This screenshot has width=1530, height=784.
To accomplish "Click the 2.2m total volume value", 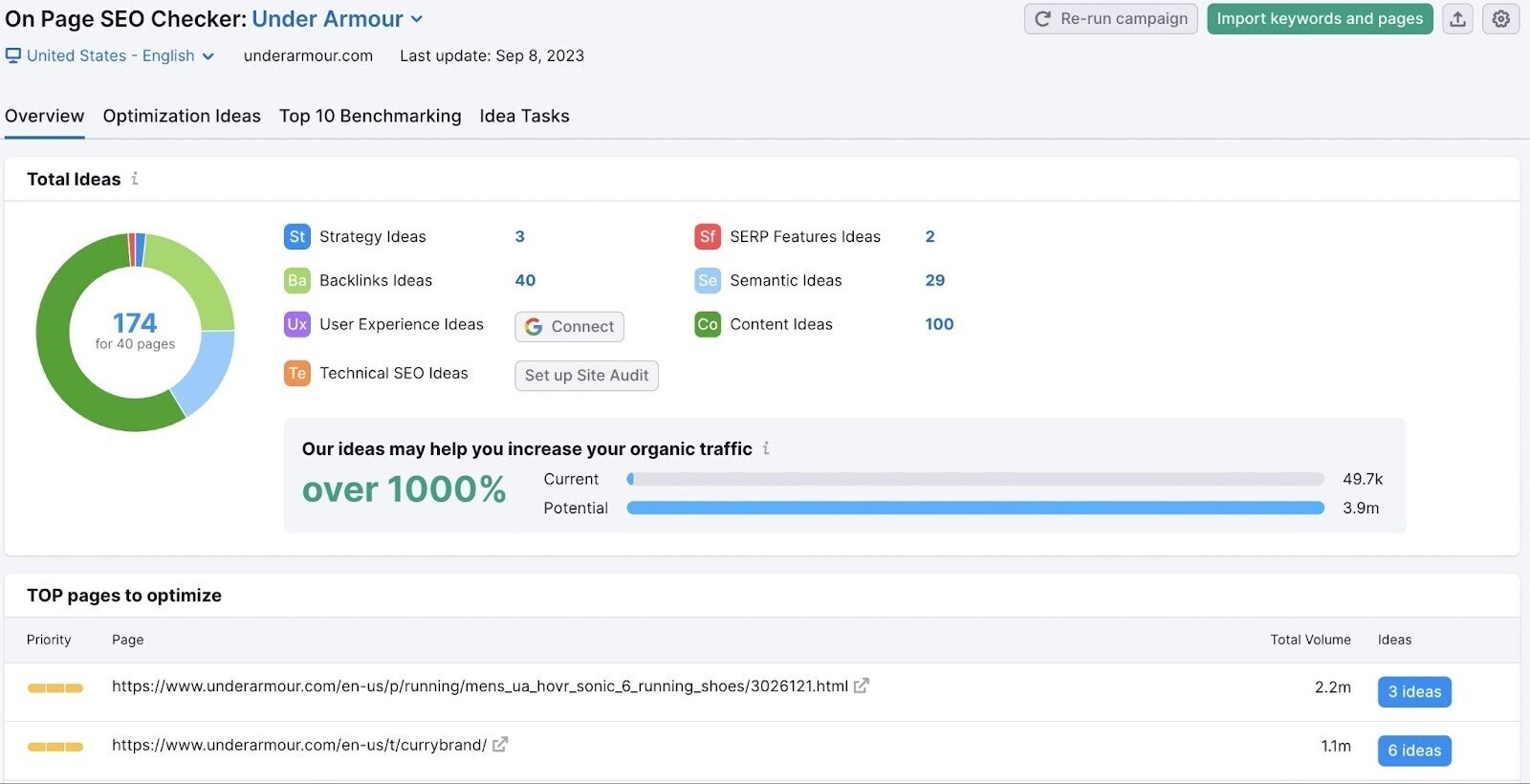I will pos(1333,687).
